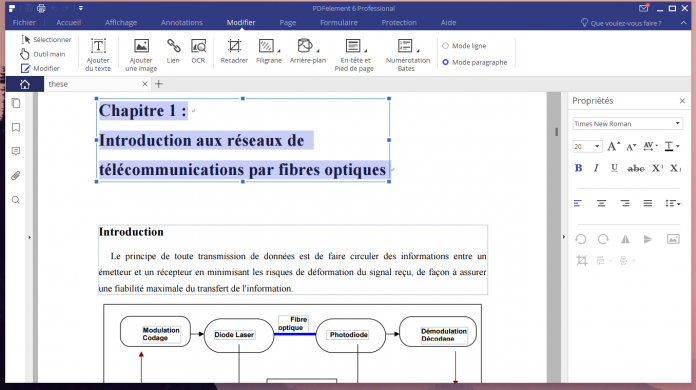Open comments sidebar panel
Viewport: 696px width, 390px height.
coord(16,151)
